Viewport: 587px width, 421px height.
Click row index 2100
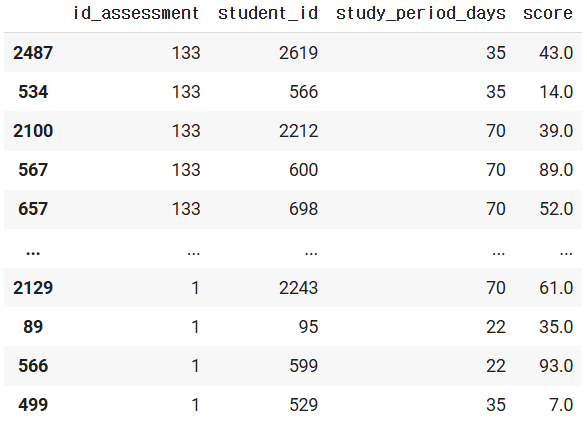33,131
